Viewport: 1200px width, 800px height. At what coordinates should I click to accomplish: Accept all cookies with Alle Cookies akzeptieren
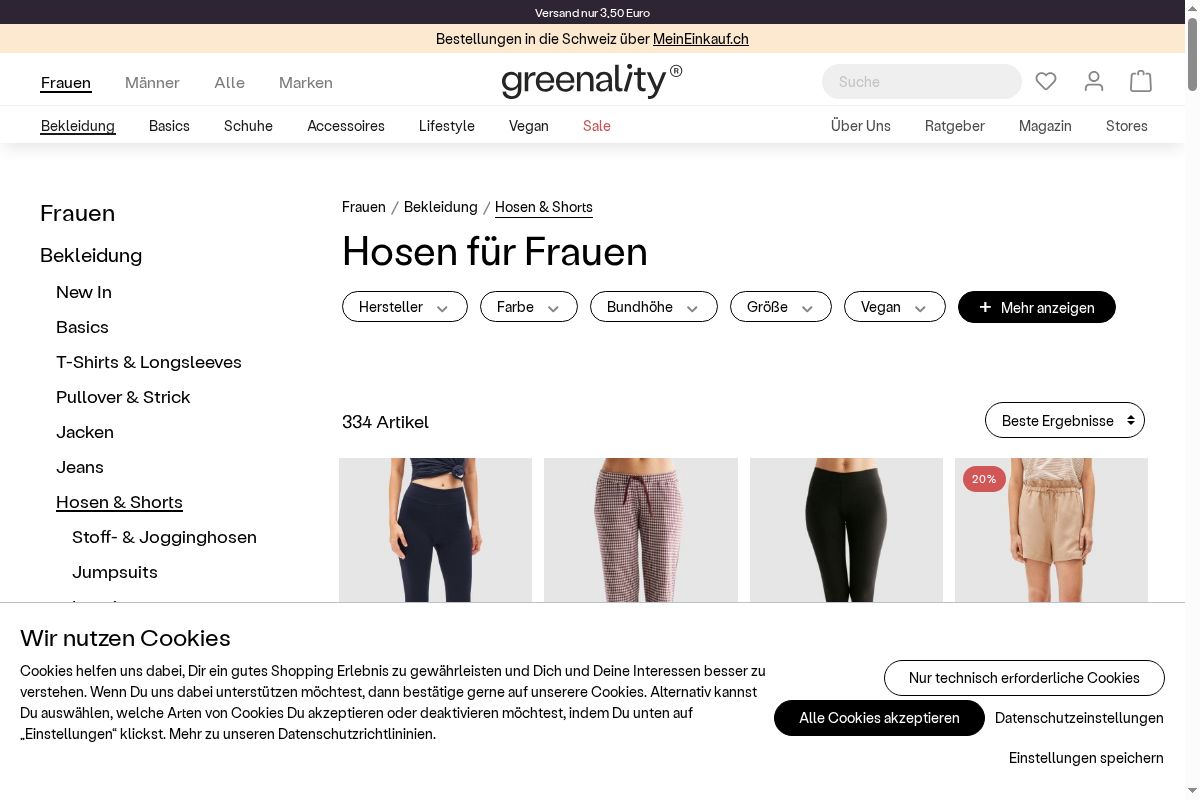point(879,718)
